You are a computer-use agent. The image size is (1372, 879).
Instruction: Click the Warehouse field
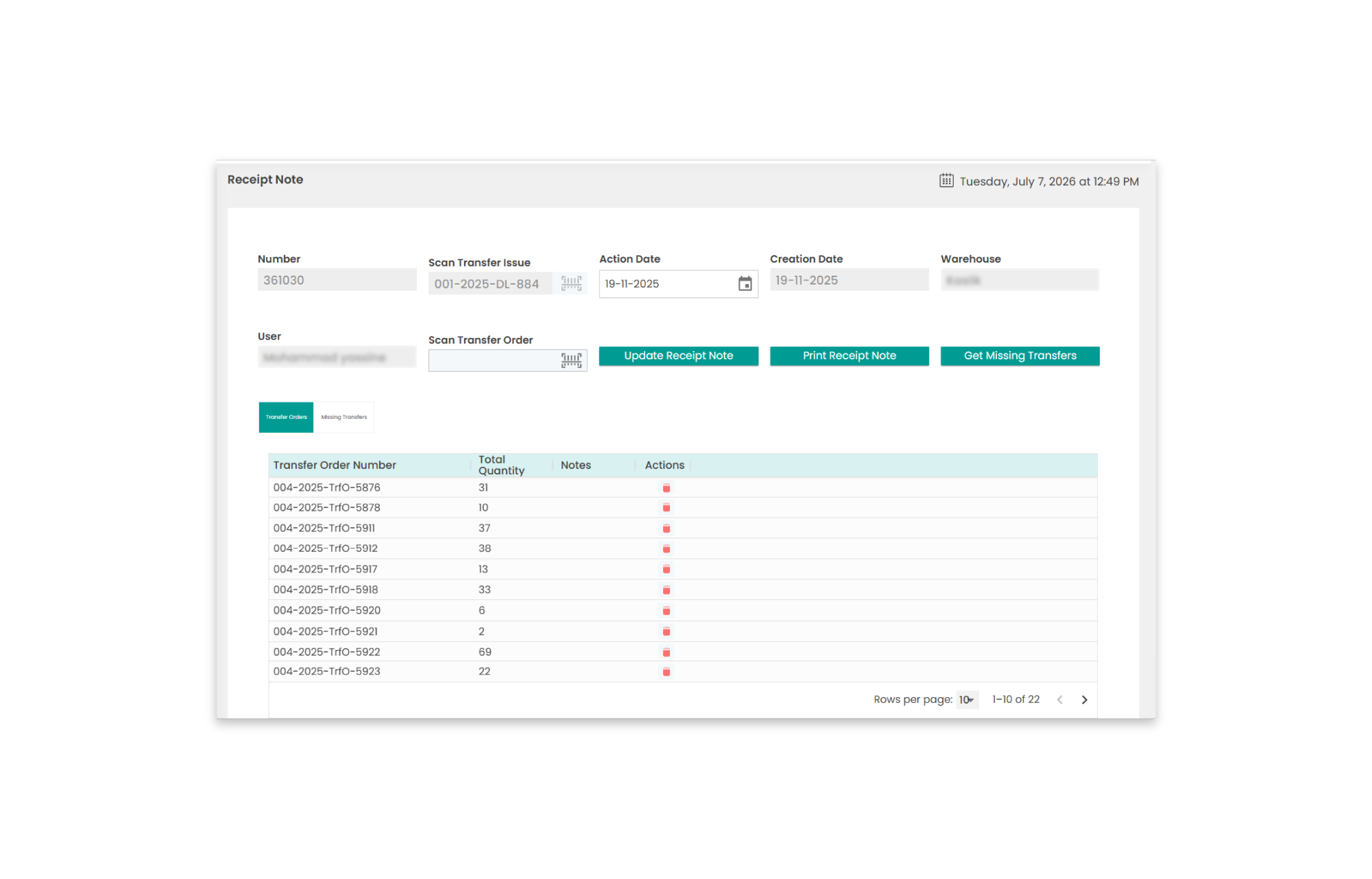(x=1020, y=280)
